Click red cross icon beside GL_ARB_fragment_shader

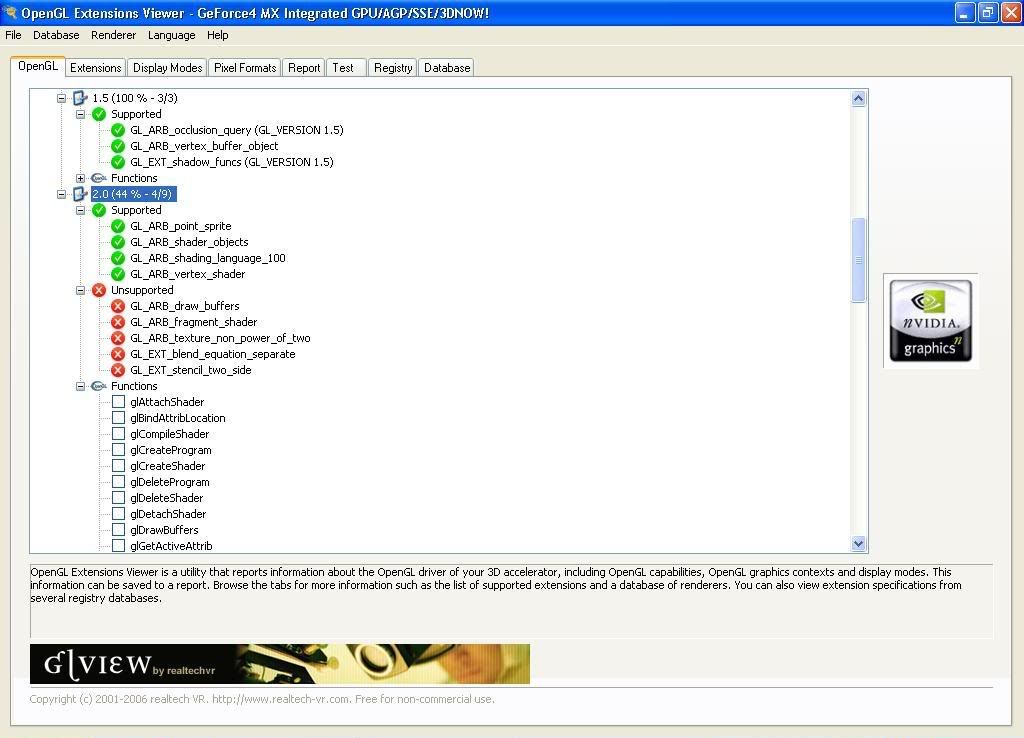pos(118,322)
